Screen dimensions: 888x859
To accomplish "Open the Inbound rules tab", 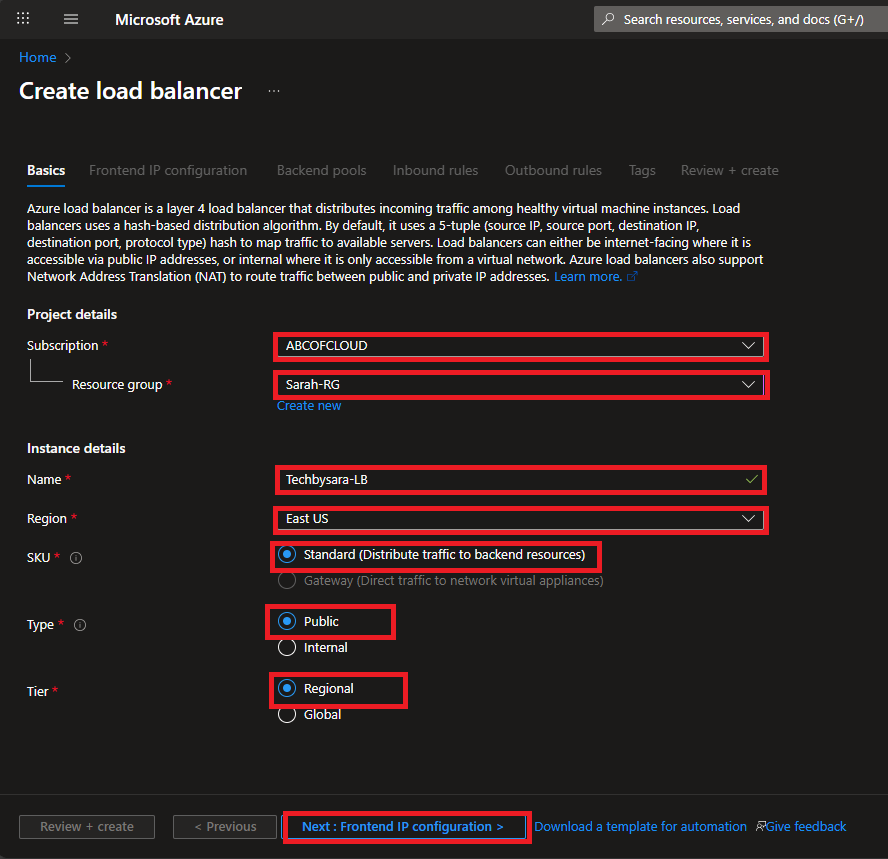I will click(x=435, y=170).
